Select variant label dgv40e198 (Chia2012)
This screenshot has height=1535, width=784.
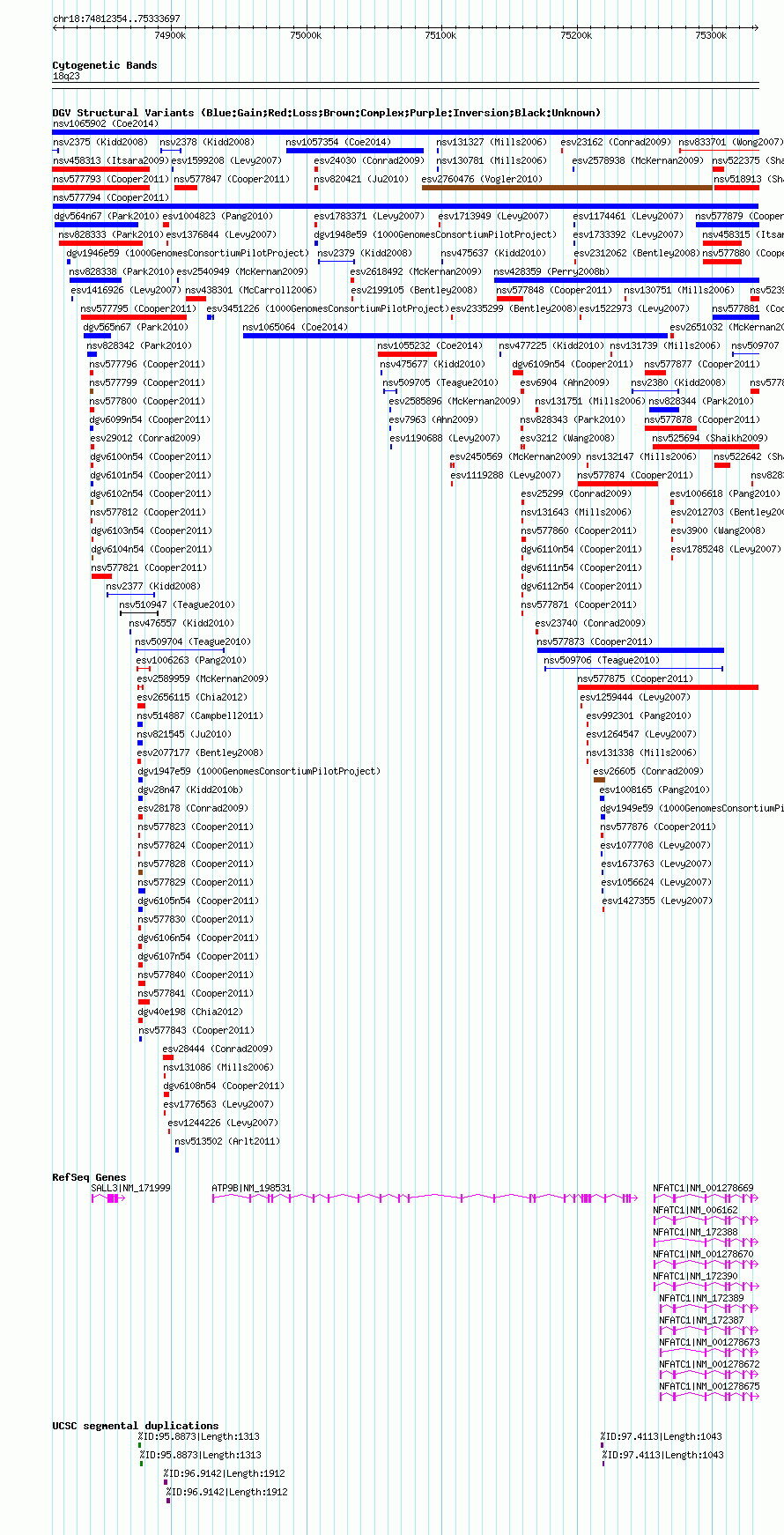(x=190, y=1012)
